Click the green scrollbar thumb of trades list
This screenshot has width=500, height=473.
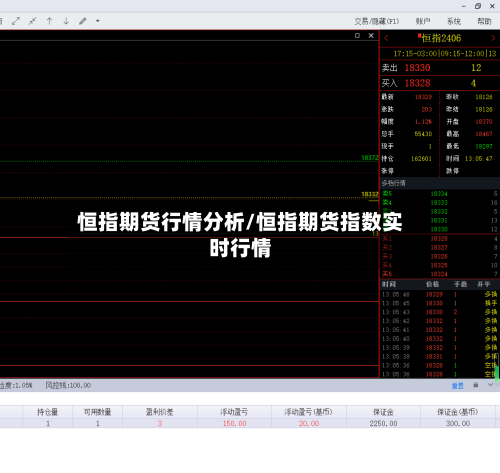(x=497, y=373)
